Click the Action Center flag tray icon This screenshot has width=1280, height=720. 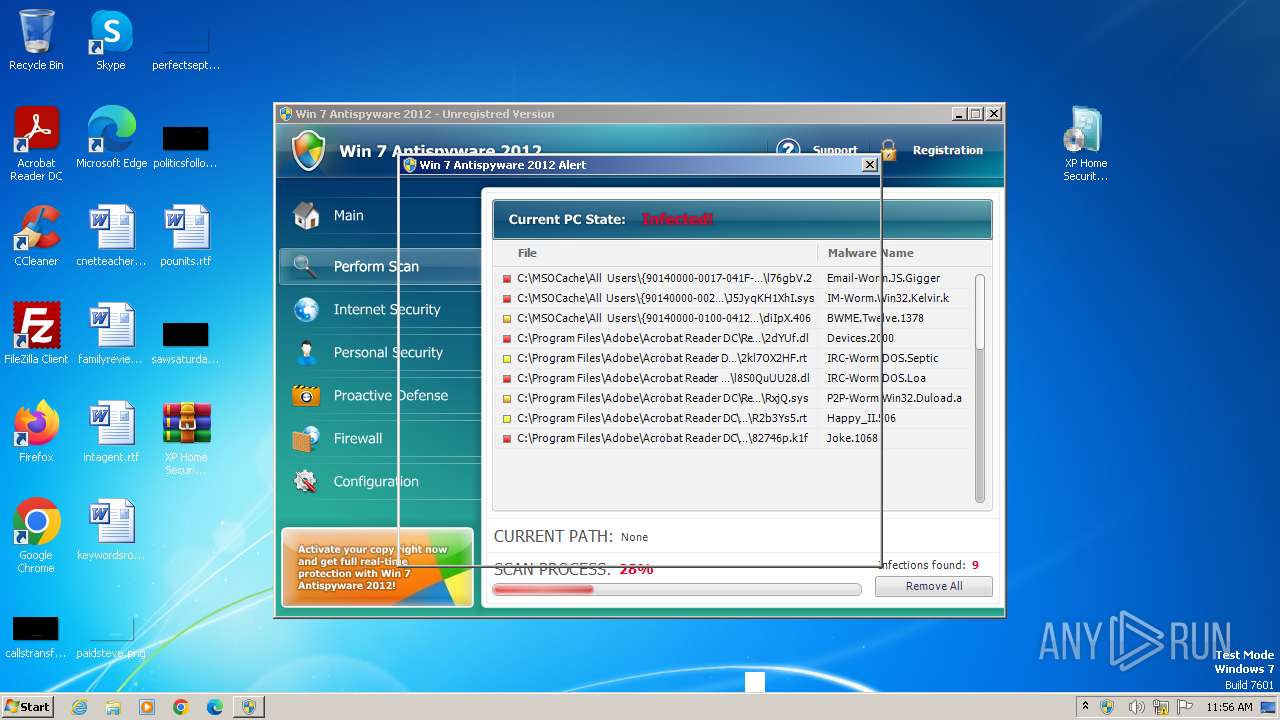1186,707
